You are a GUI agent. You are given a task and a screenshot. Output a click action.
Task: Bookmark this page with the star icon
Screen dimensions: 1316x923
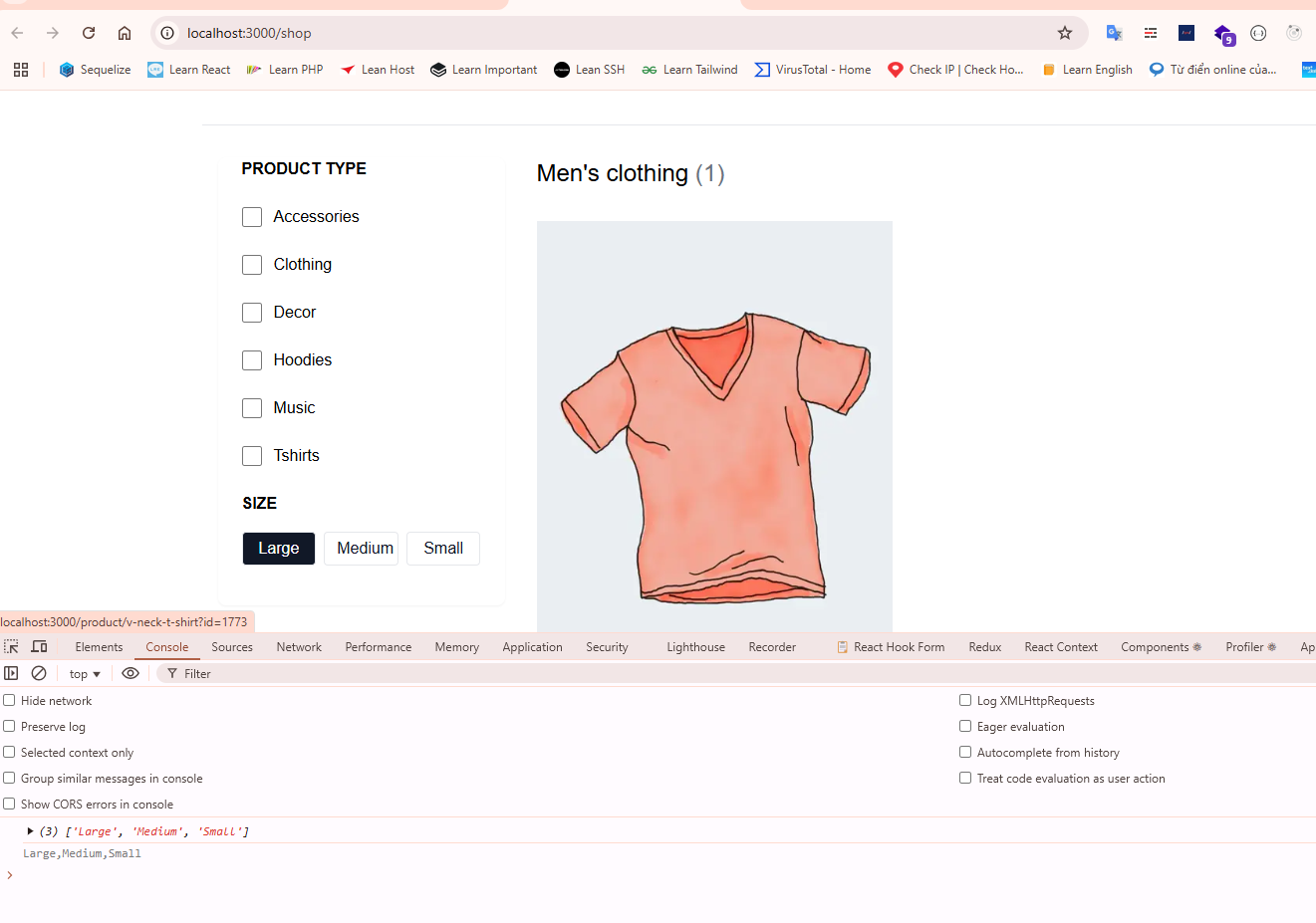(1064, 33)
